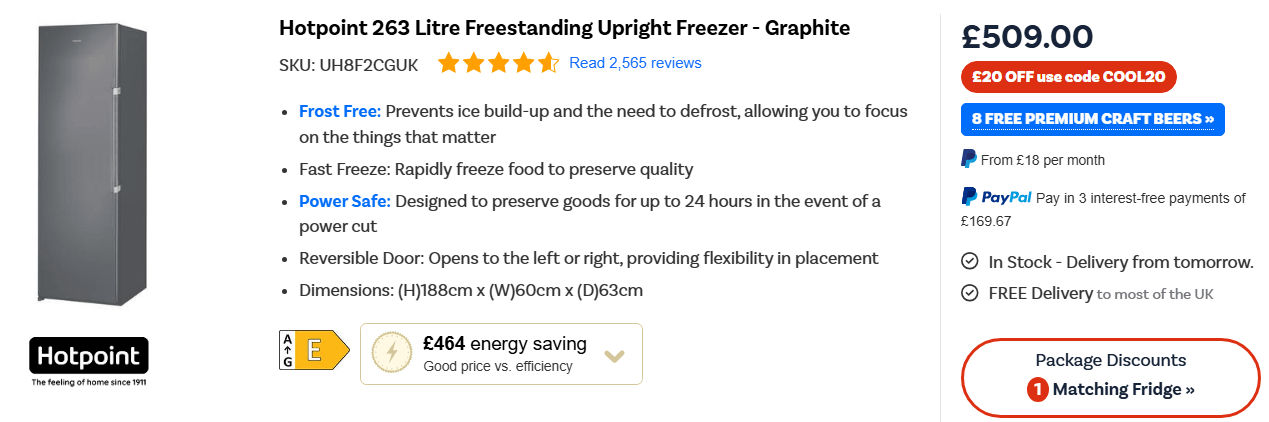Image resolution: width=1269 pixels, height=422 pixels.
Task: Click the From £18 per month finance text
Action: point(1043,160)
